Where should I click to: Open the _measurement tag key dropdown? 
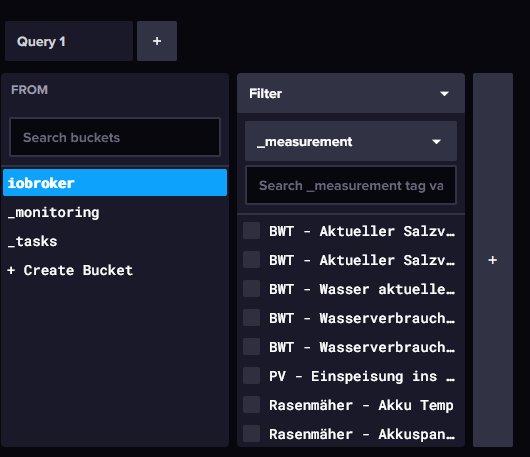(x=351, y=141)
